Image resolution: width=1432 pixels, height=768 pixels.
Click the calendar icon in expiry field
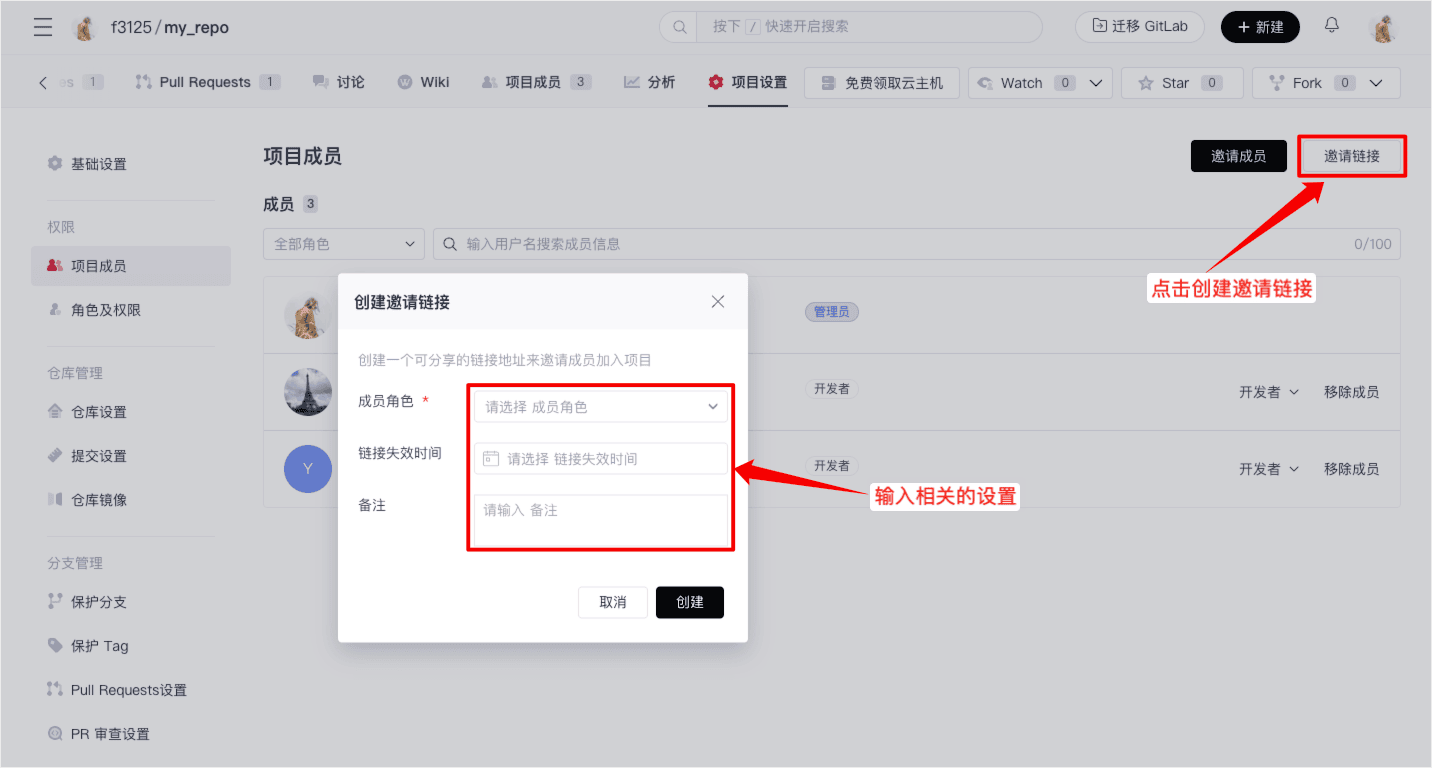491,459
